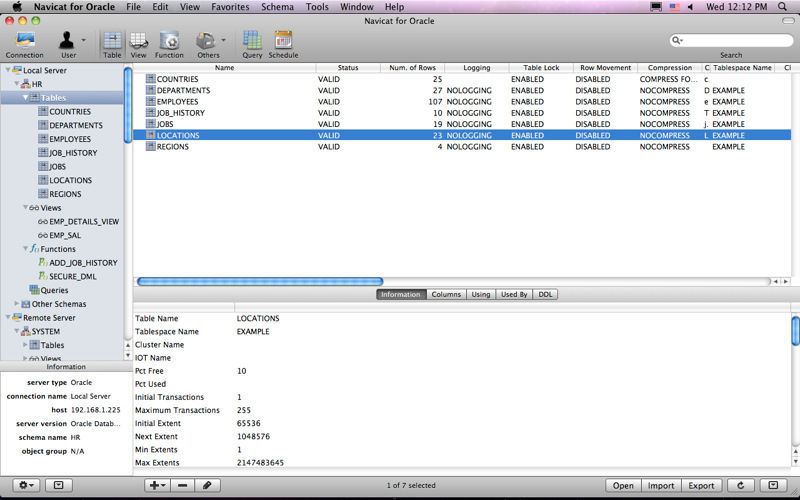800x500 pixels.
Task: Click the REGIONS table icon in list
Action: click(150, 146)
